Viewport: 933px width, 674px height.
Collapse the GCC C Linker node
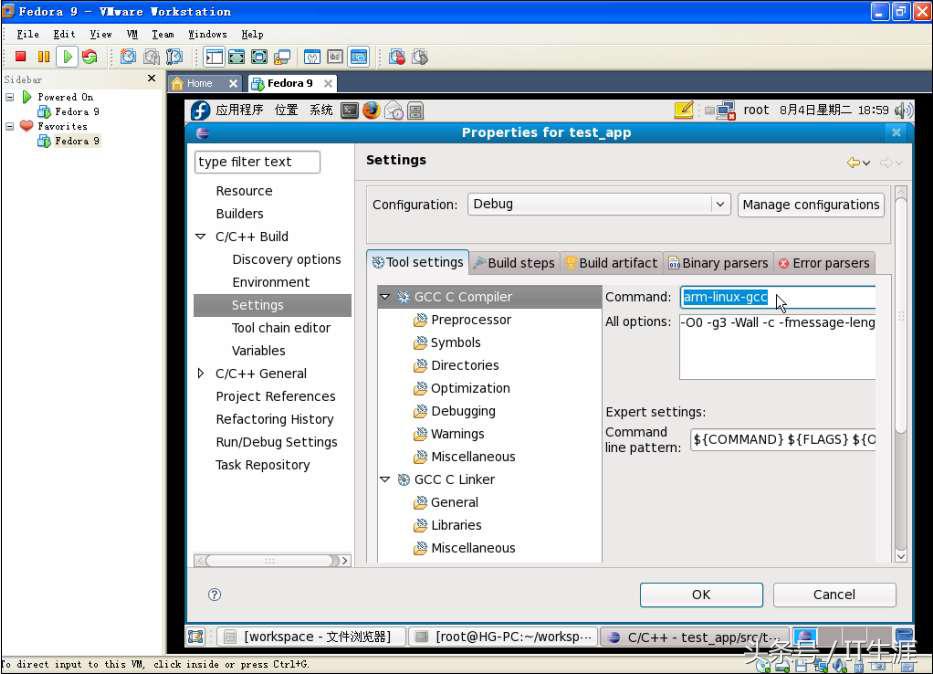coord(385,479)
